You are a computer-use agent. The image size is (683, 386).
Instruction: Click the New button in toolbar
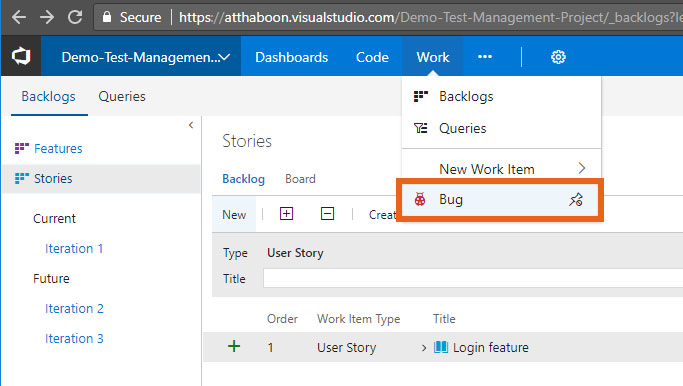coord(234,214)
